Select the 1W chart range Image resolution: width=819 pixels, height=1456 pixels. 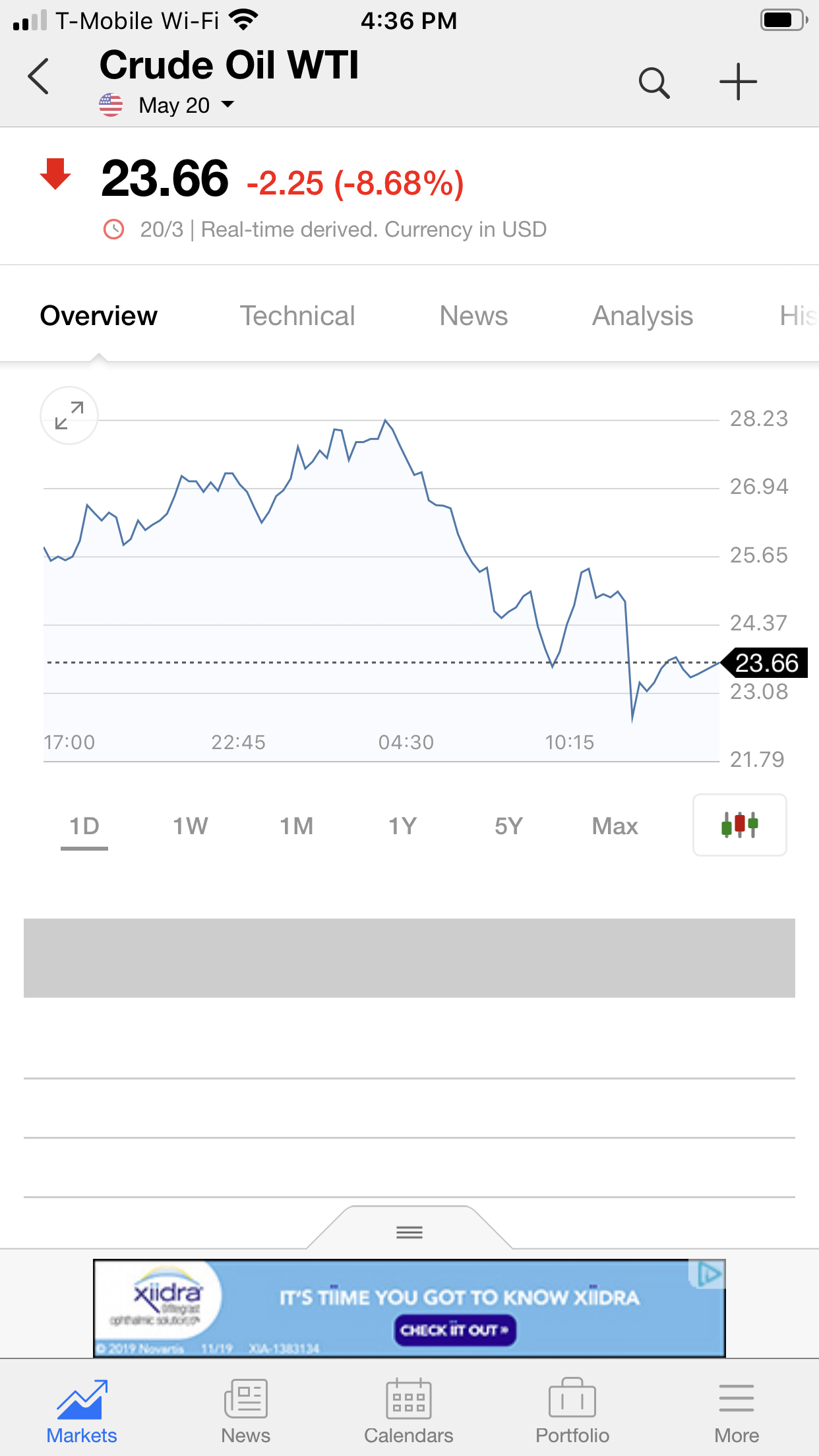coord(190,826)
